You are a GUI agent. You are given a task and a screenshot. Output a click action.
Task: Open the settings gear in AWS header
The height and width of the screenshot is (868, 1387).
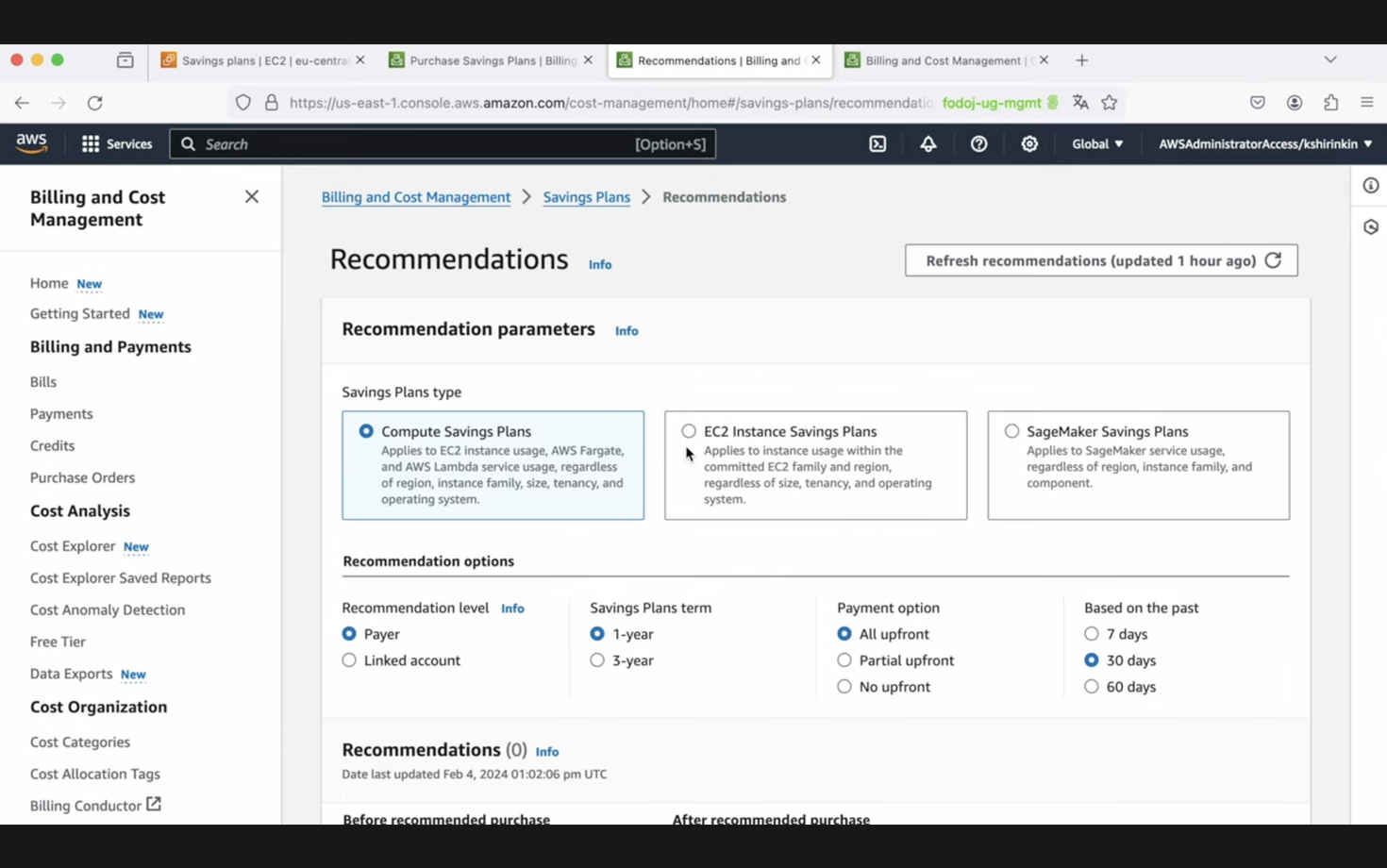pos(1029,144)
